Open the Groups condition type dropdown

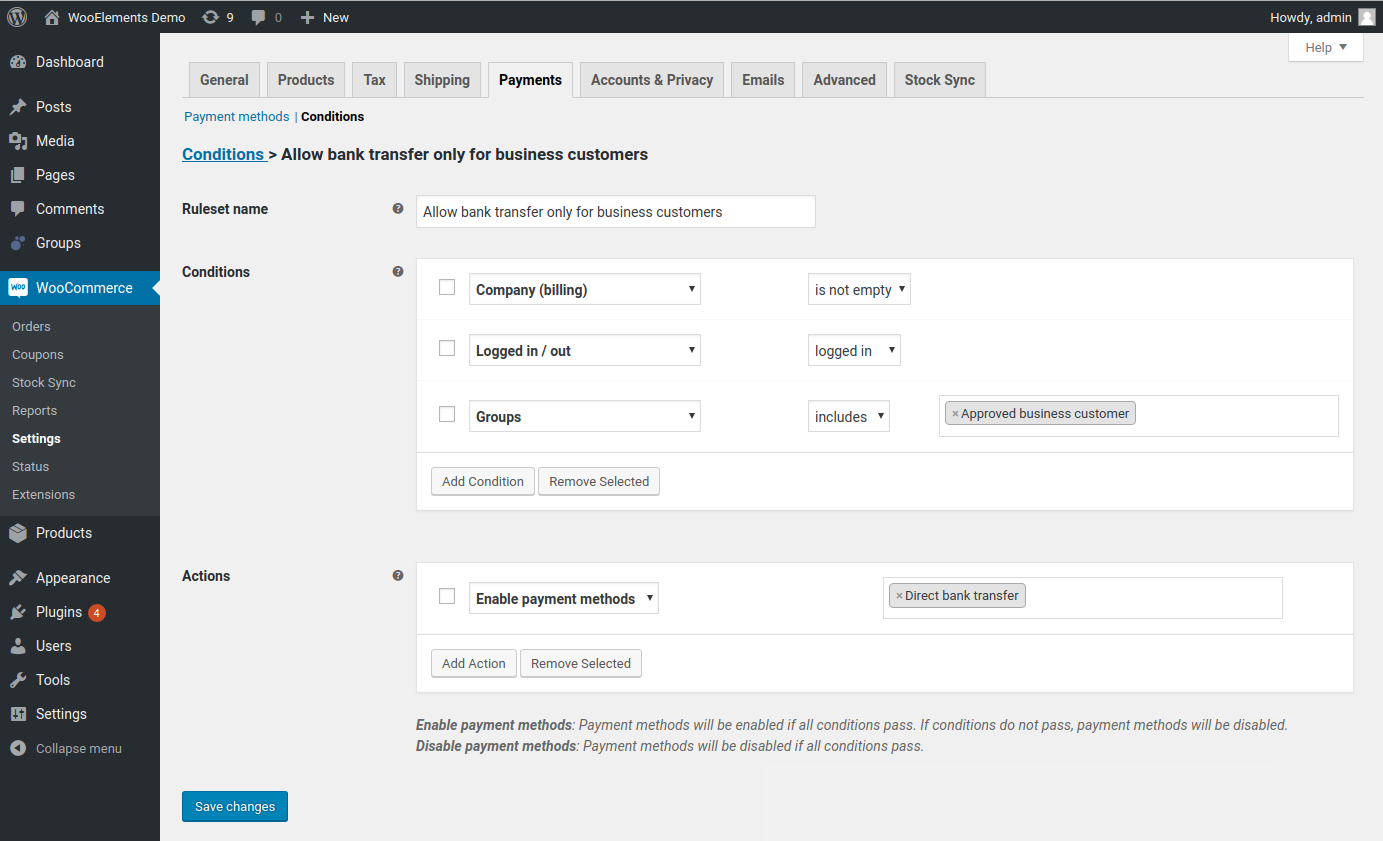(584, 417)
